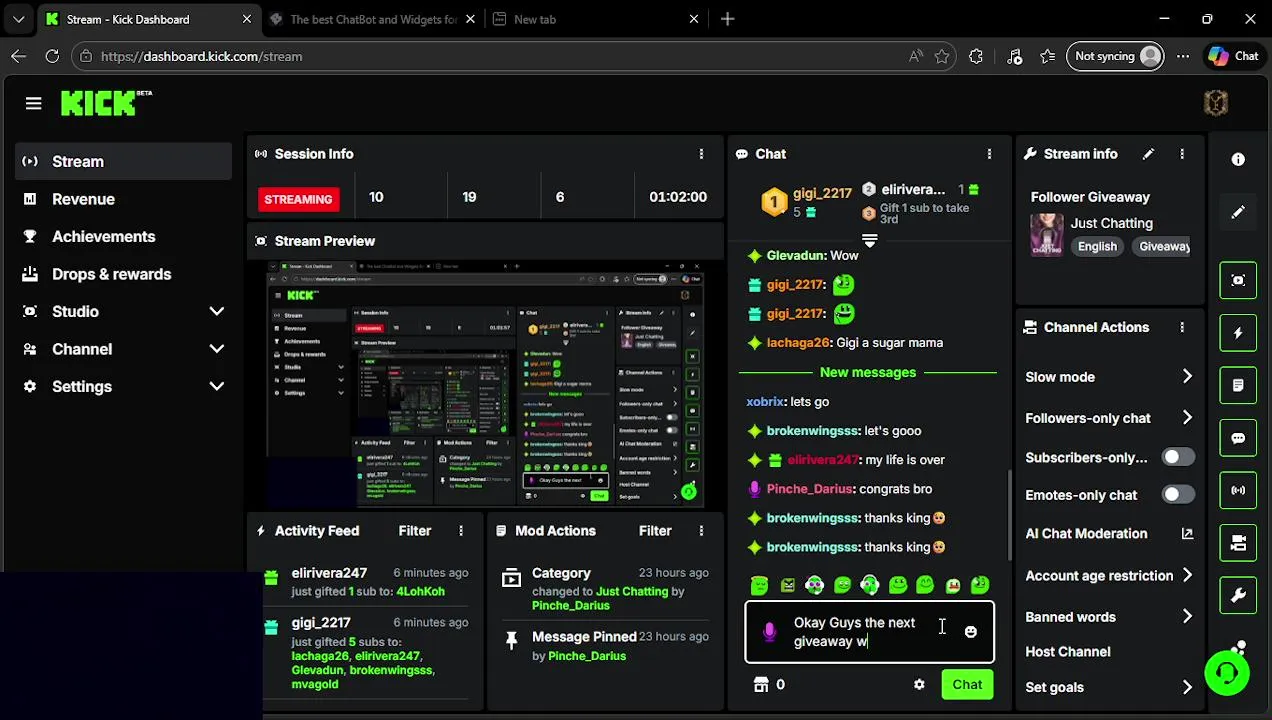Toggle the wrench widget icon in sidebar
Screen dimensions: 1272x720
(x=1238, y=596)
